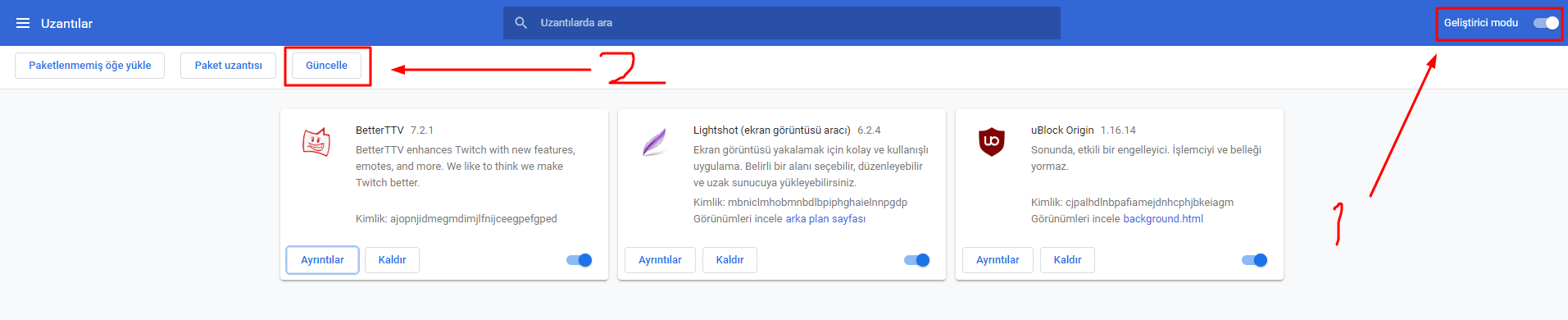Viewport: 1568px width, 320px height.
Task: Open Ayrıntılar for BetterTTV
Action: pyautogui.click(x=322, y=260)
